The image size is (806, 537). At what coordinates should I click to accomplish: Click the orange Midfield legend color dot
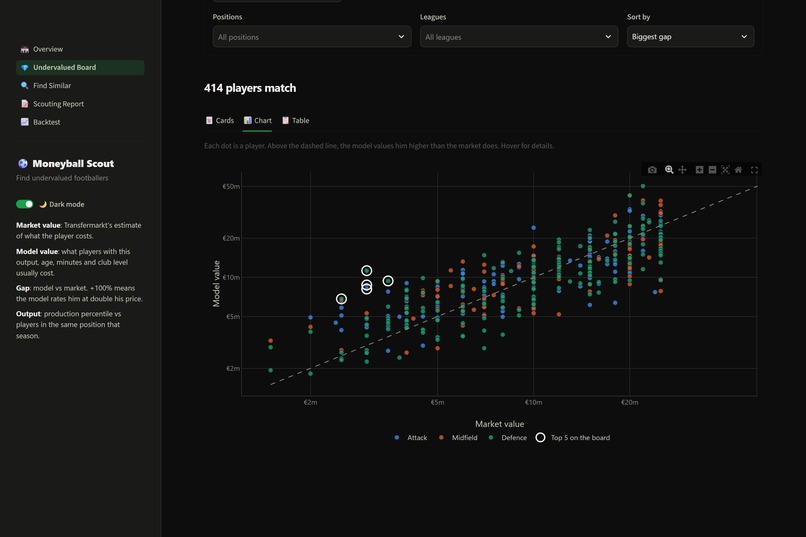(441, 438)
